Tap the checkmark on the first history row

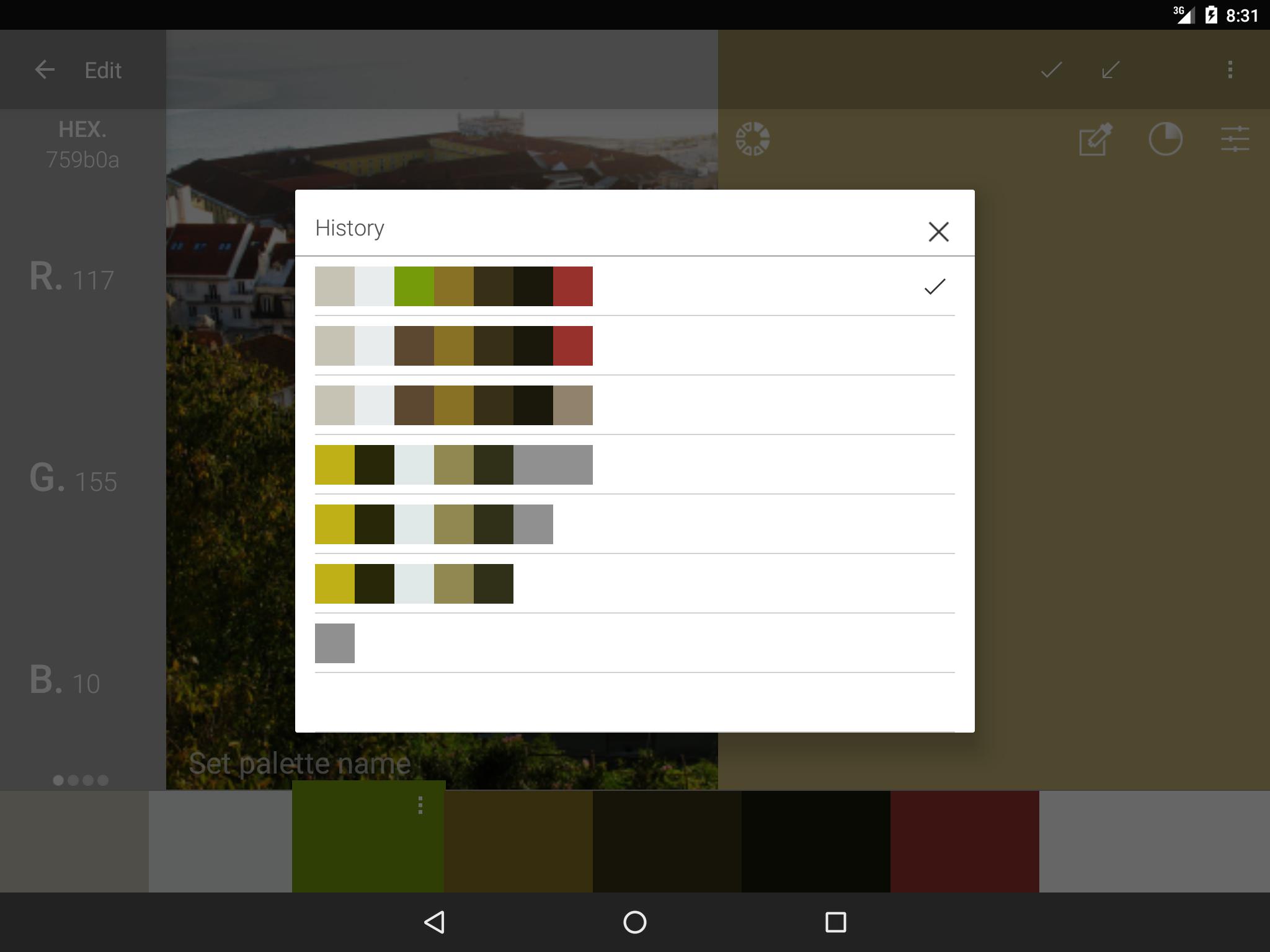(935, 286)
